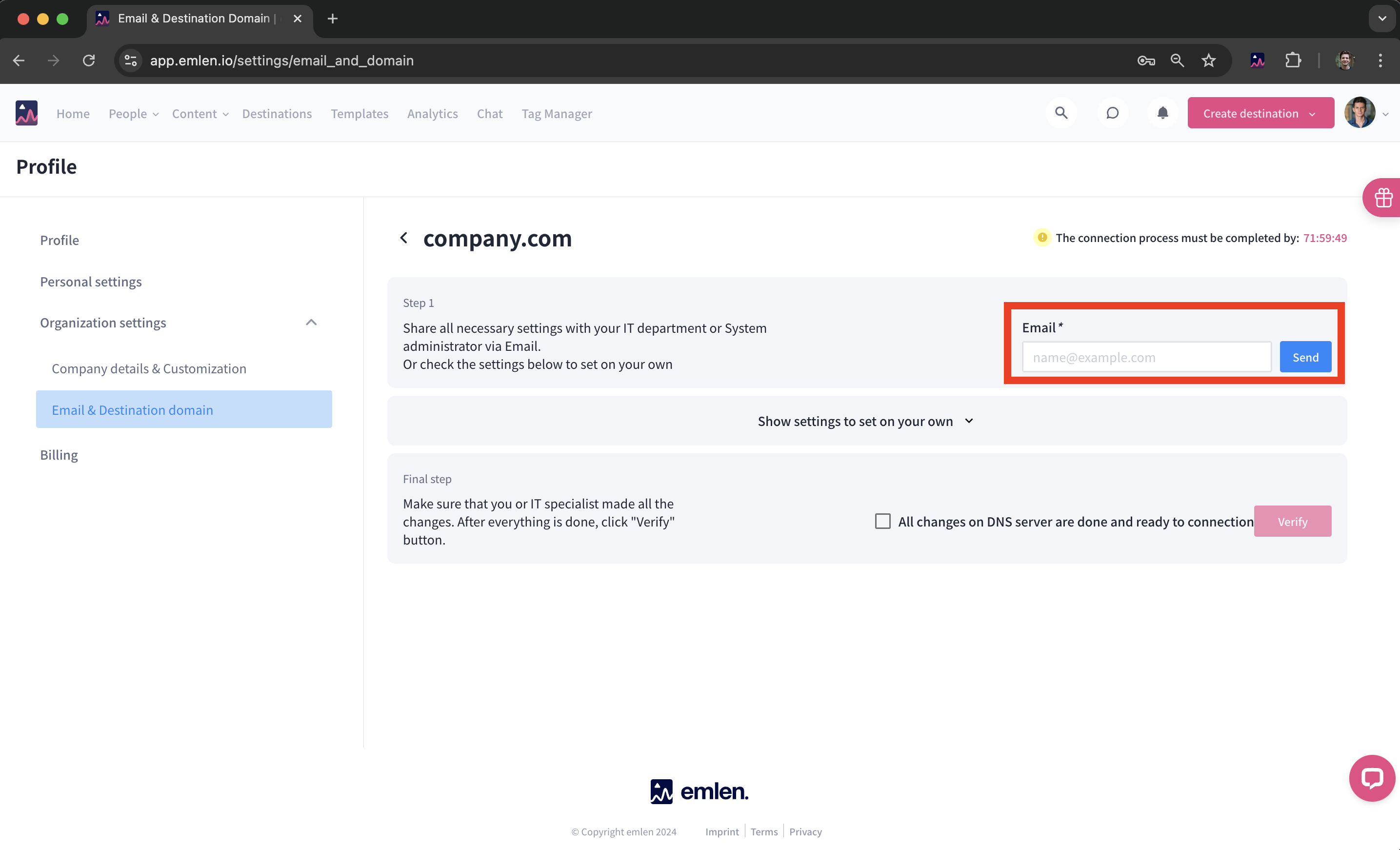
Task: Open the notifications bell
Action: pyautogui.click(x=1162, y=113)
